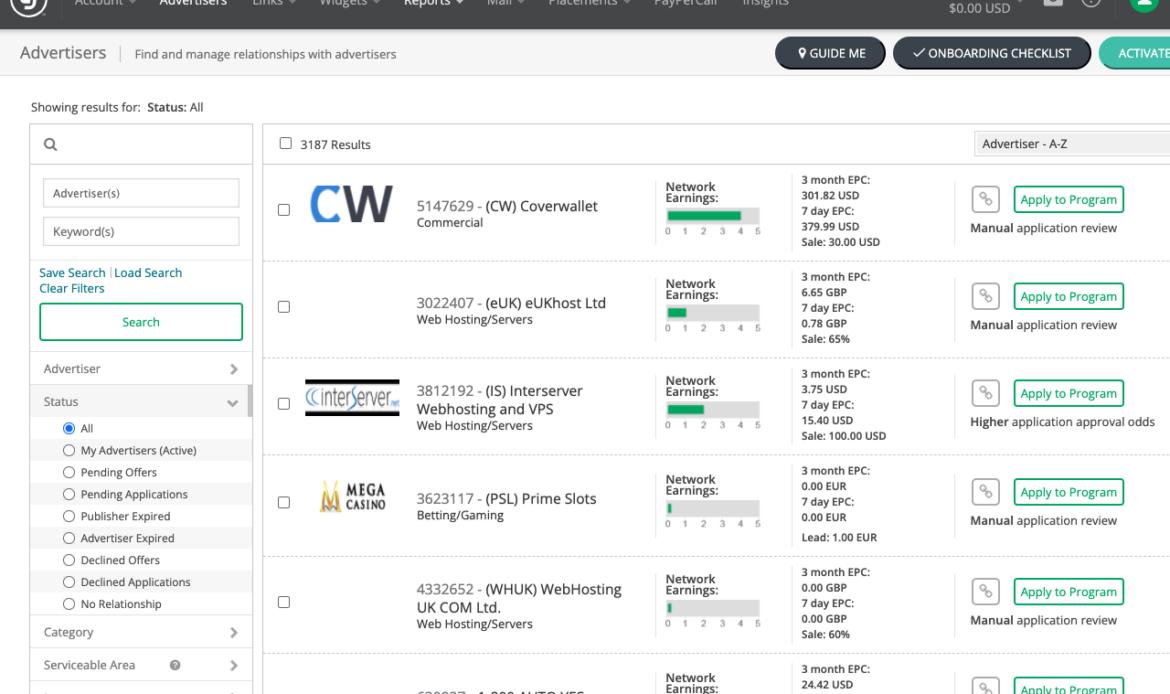
Task: Choose the Pending Applications status option
Action: 69,494
